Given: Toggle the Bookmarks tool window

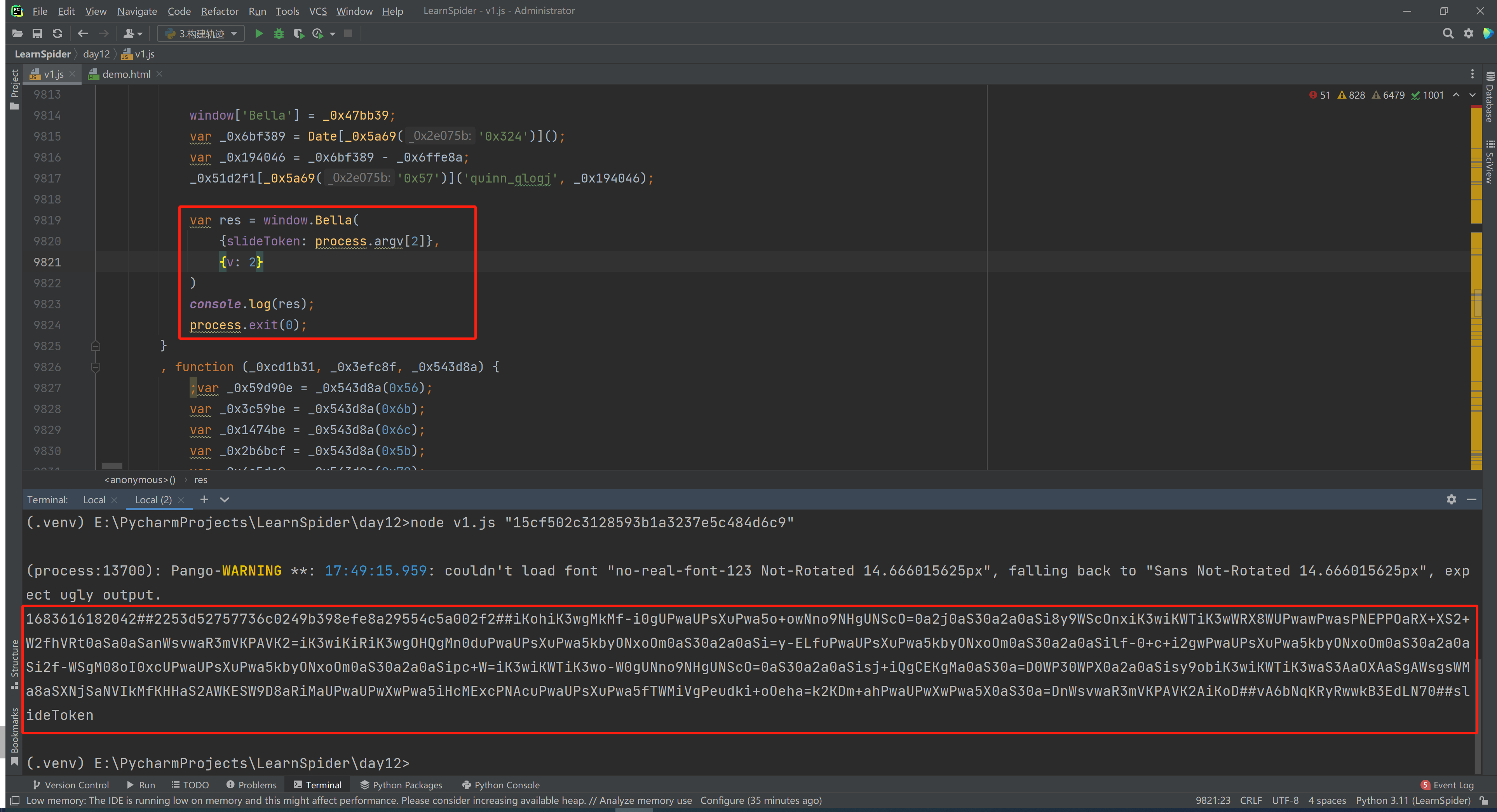Looking at the screenshot, I should tap(14, 737).
